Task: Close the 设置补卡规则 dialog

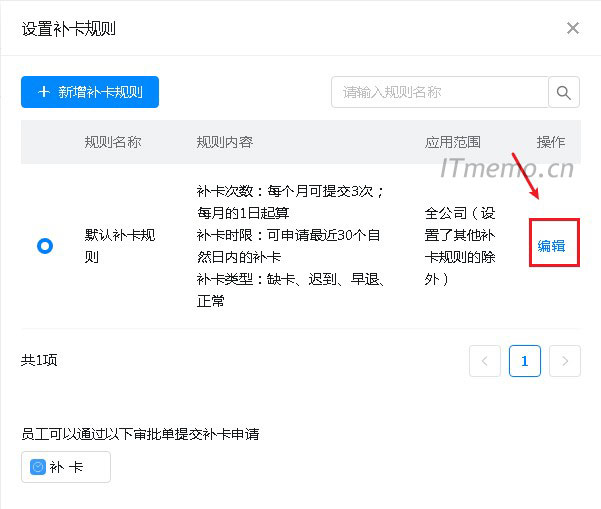Action: 573,28
